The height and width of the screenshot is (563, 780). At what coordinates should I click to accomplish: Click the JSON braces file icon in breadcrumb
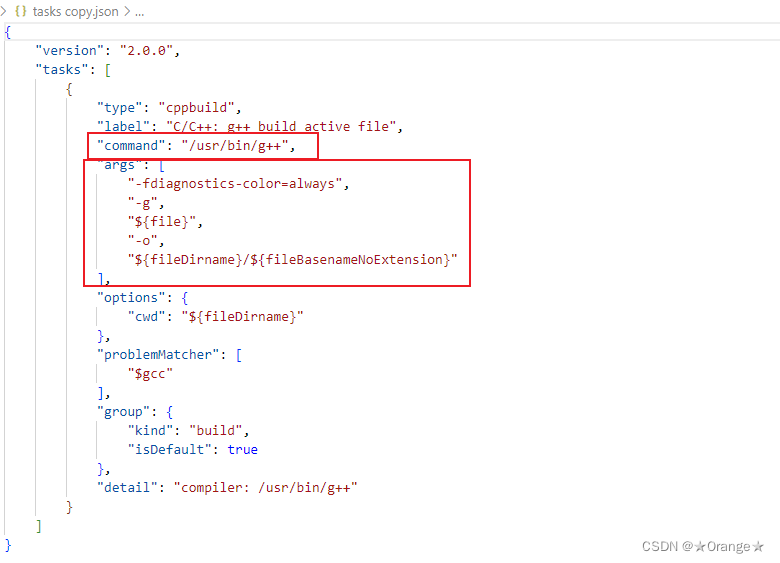tap(20, 11)
